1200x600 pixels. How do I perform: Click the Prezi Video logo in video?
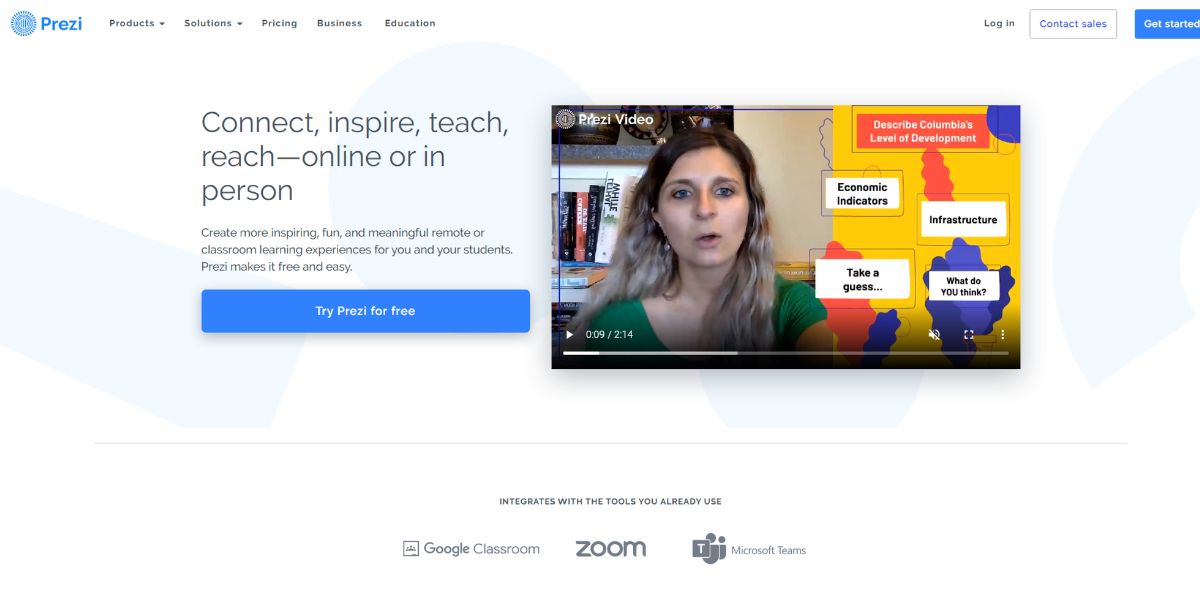(604, 119)
